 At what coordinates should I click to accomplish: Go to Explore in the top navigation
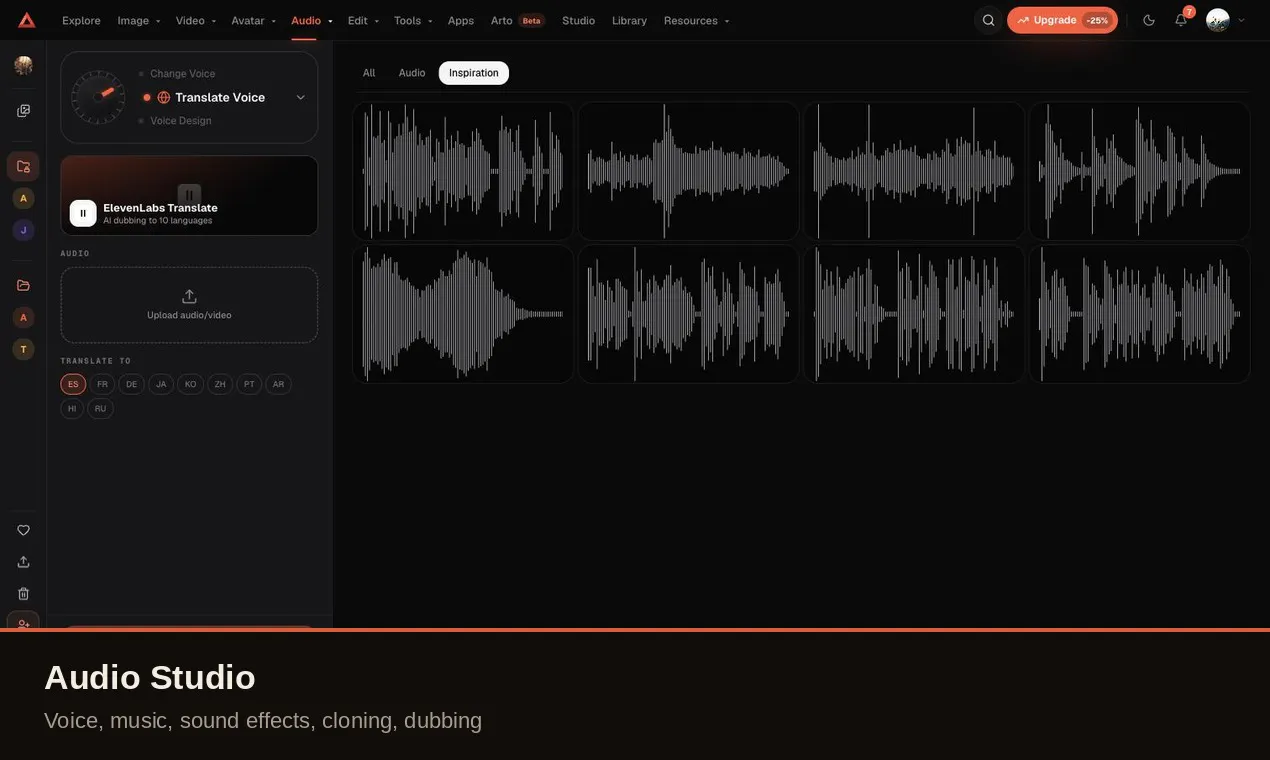81,20
